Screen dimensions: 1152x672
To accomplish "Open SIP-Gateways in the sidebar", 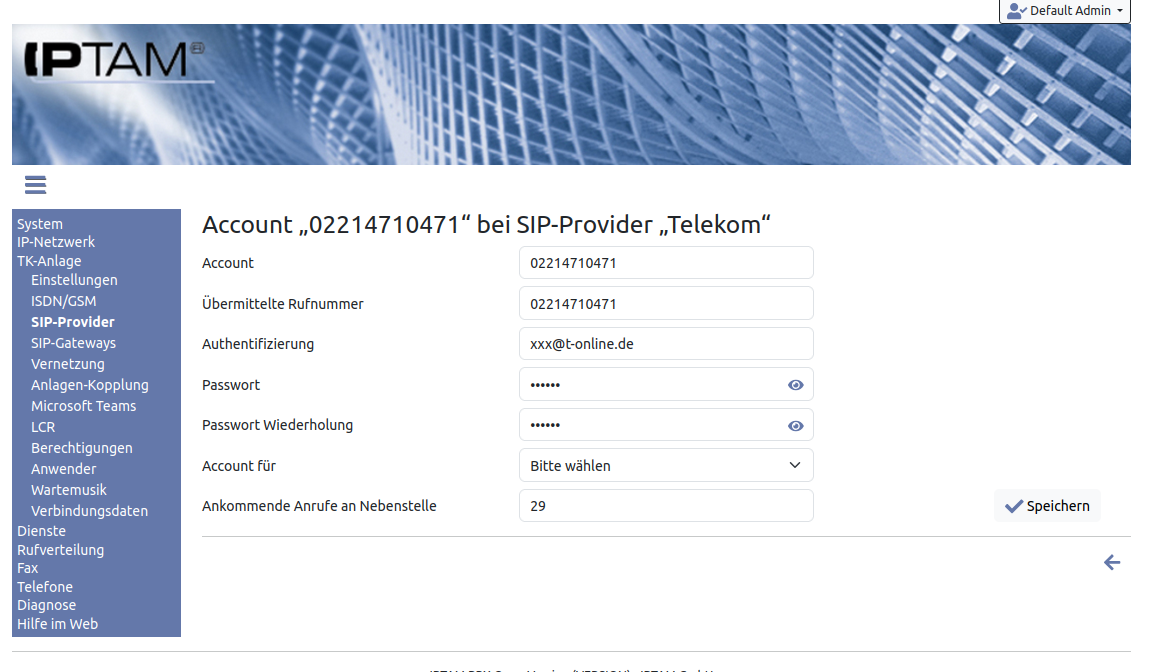I will (73, 343).
